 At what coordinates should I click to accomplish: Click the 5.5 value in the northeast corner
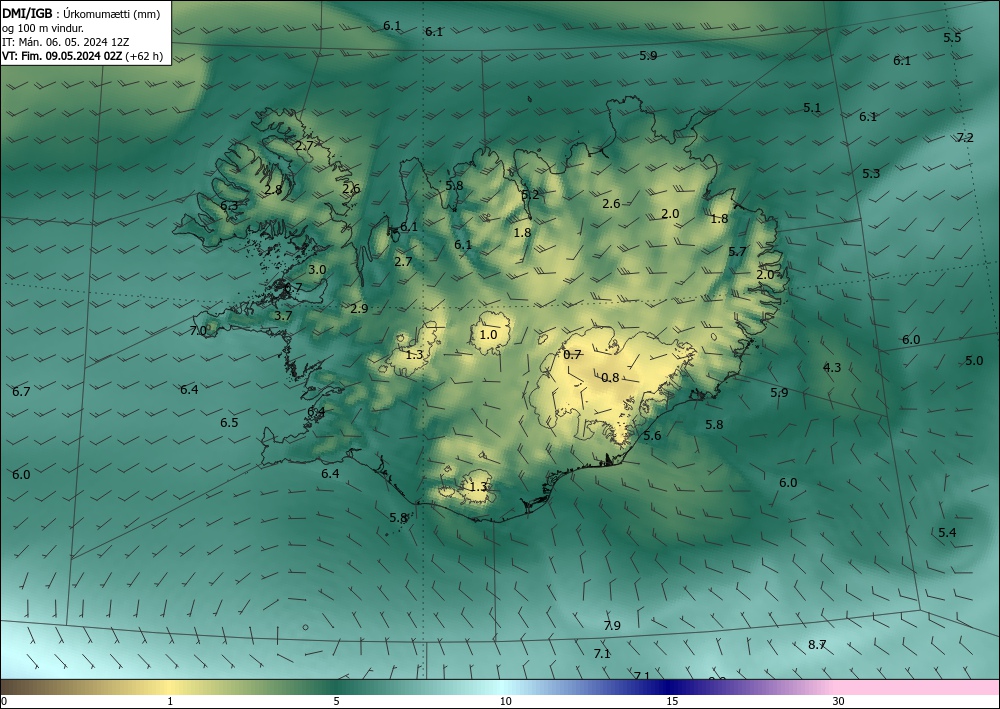tap(952, 38)
